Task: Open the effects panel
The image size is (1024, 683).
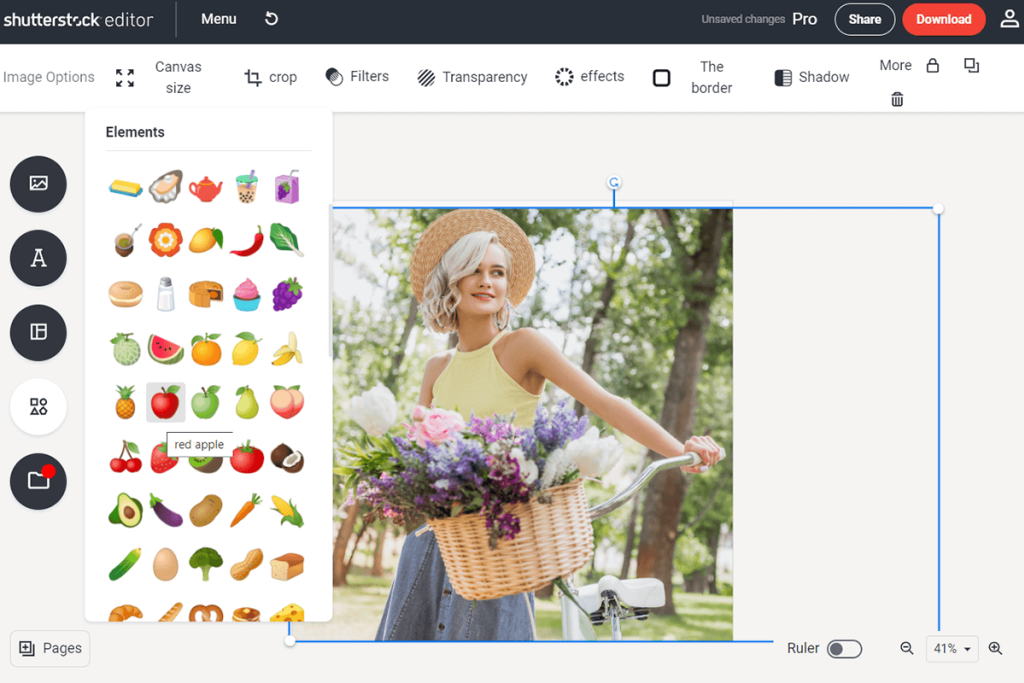Action: click(x=589, y=76)
